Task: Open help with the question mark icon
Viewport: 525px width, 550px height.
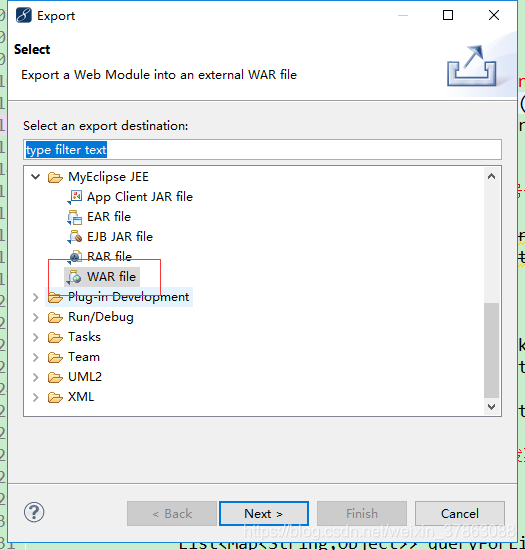Action: point(34,512)
